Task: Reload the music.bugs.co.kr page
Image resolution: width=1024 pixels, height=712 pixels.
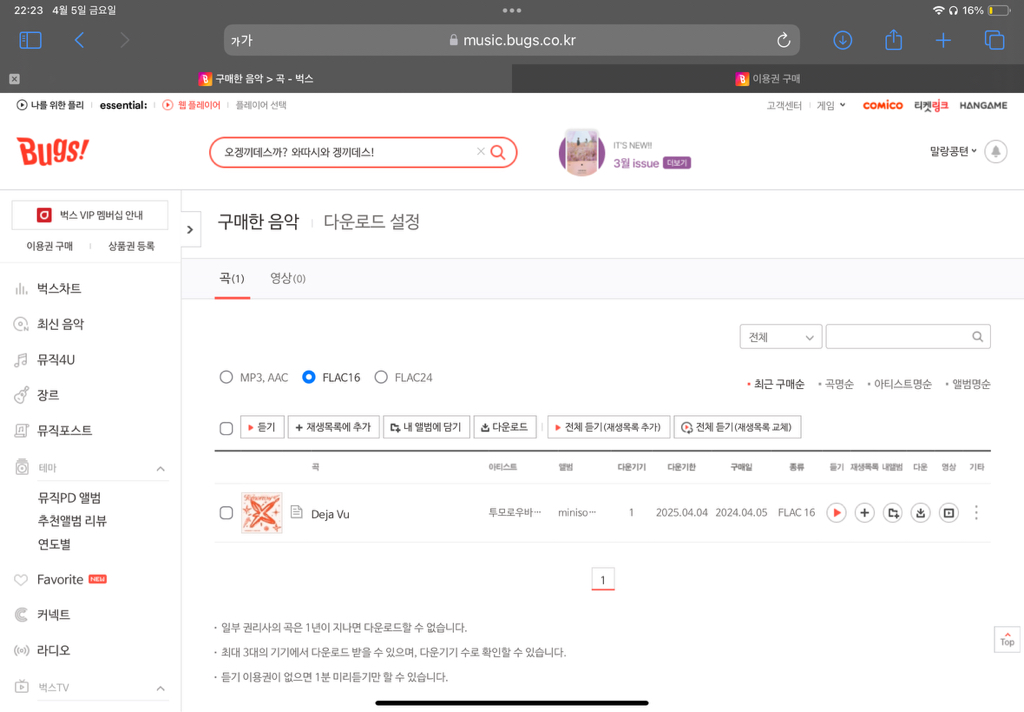Action: tap(784, 40)
